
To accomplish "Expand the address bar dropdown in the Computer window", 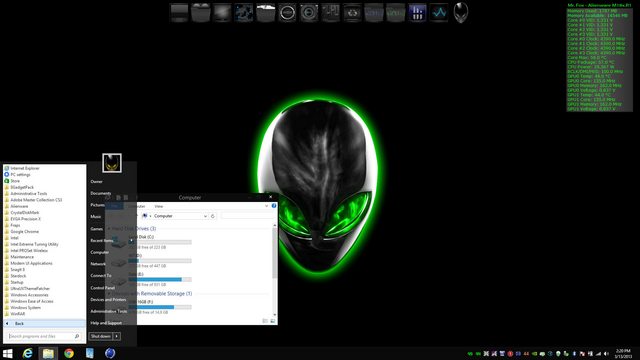I will (x=205, y=216).
